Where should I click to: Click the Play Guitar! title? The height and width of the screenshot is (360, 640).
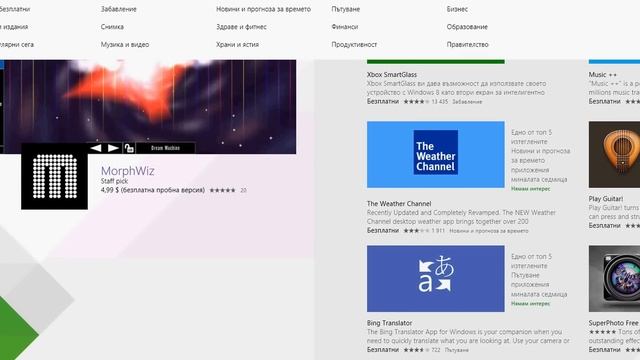(606, 199)
